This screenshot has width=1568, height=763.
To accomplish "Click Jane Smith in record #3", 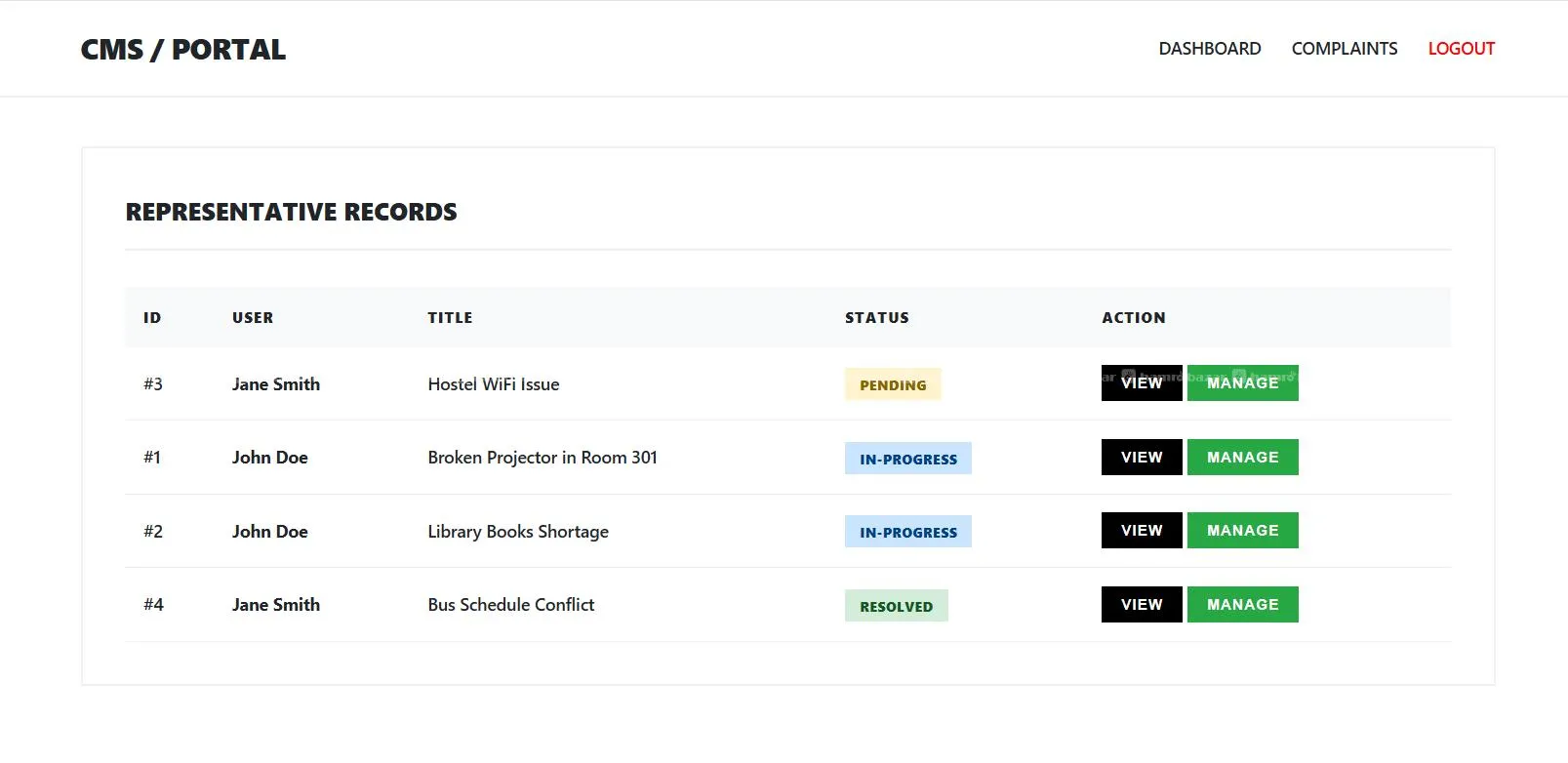I will [x=276, y=384].
